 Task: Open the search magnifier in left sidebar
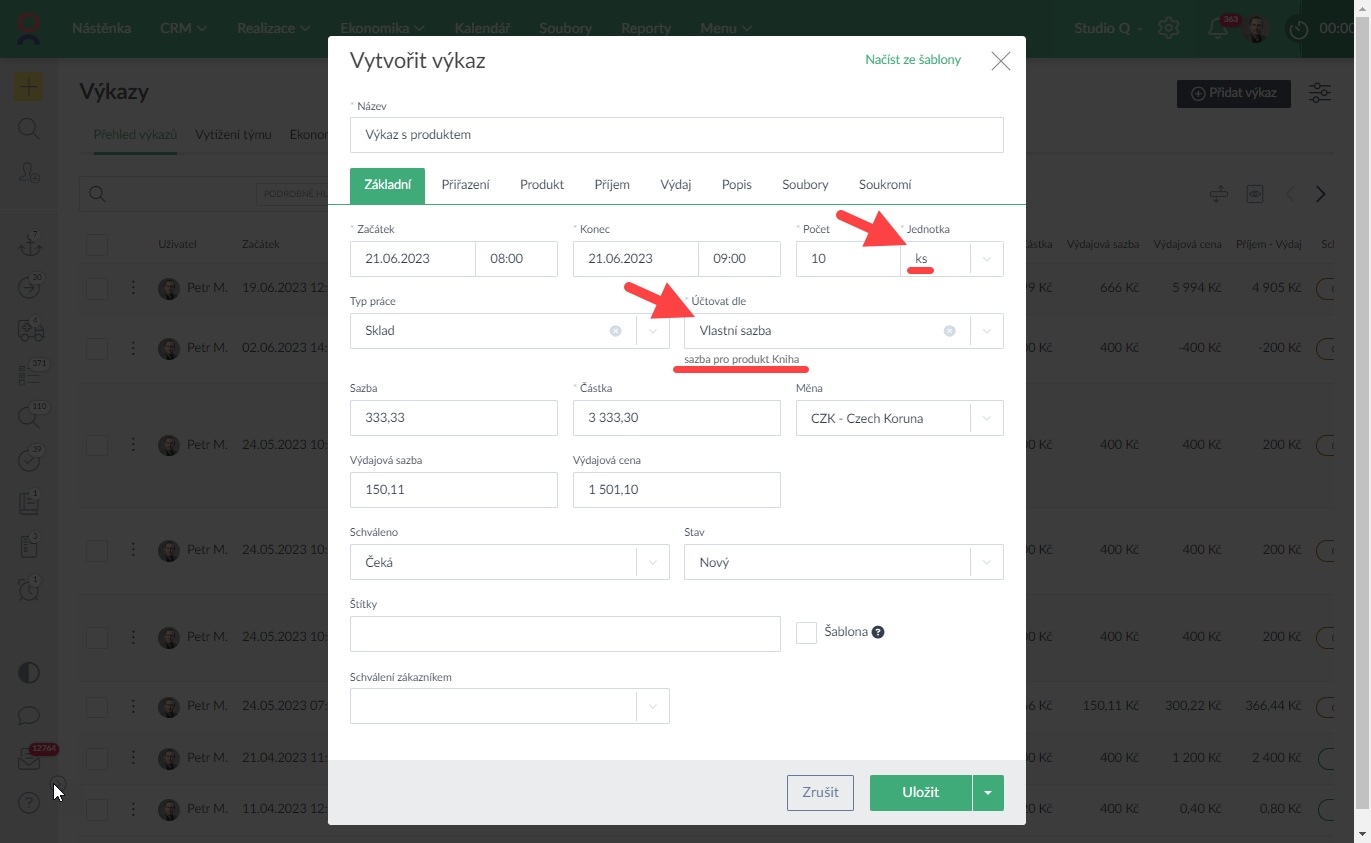[x=28, y=129]
